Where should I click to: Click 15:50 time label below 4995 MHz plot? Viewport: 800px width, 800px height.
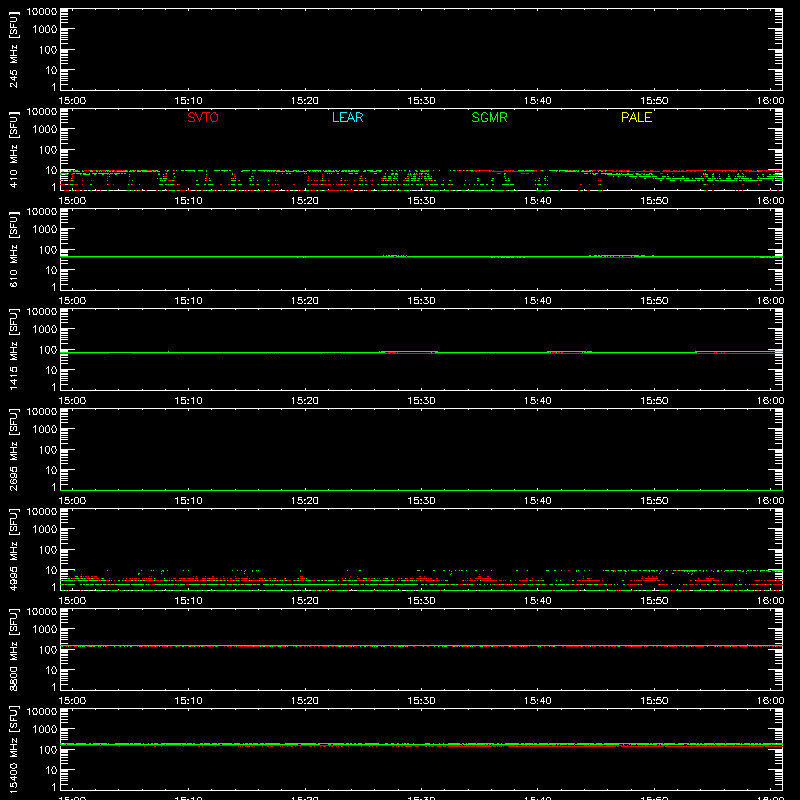tap(654, 601)
